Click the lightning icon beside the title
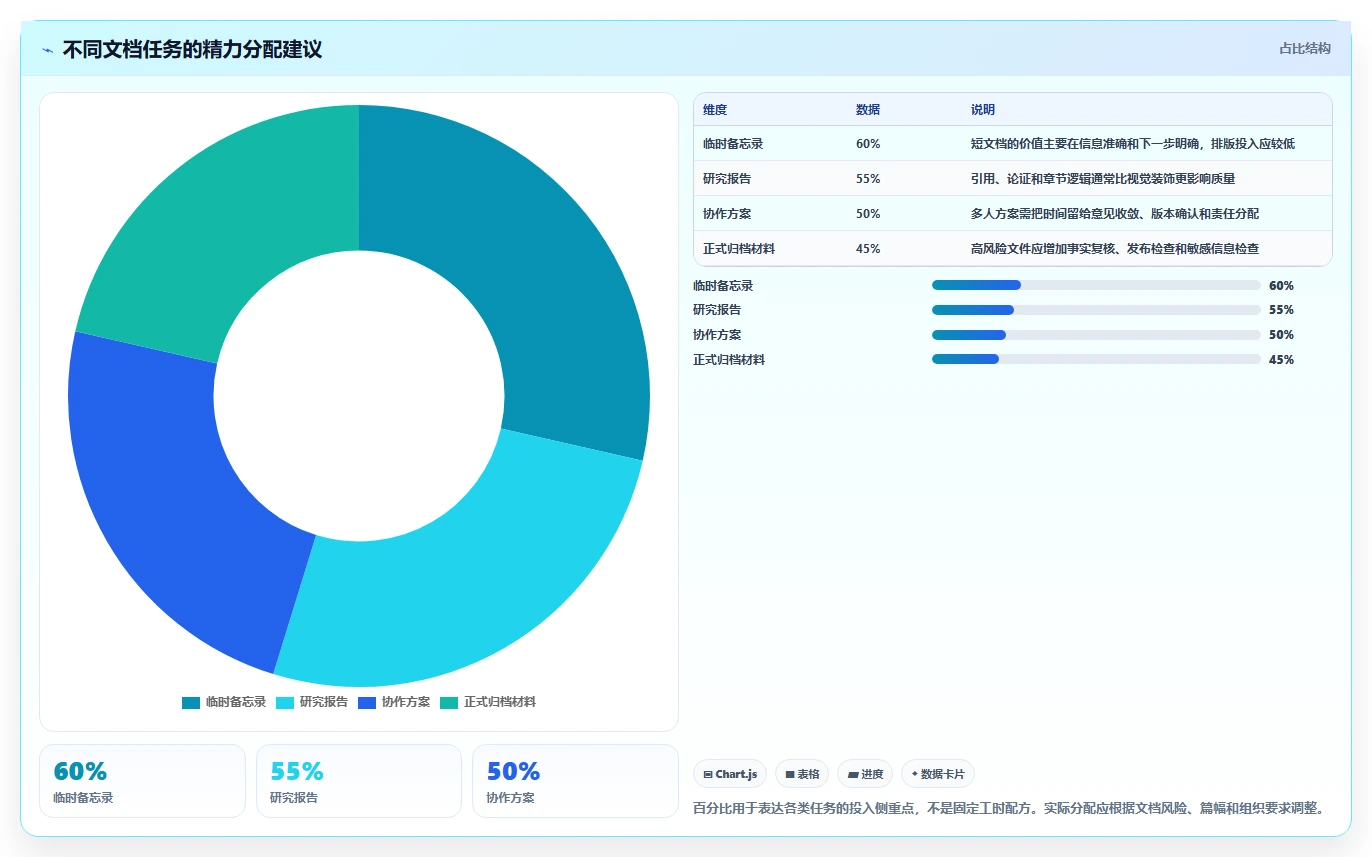The image size is (1372, 857). click(x=48, y=50)
